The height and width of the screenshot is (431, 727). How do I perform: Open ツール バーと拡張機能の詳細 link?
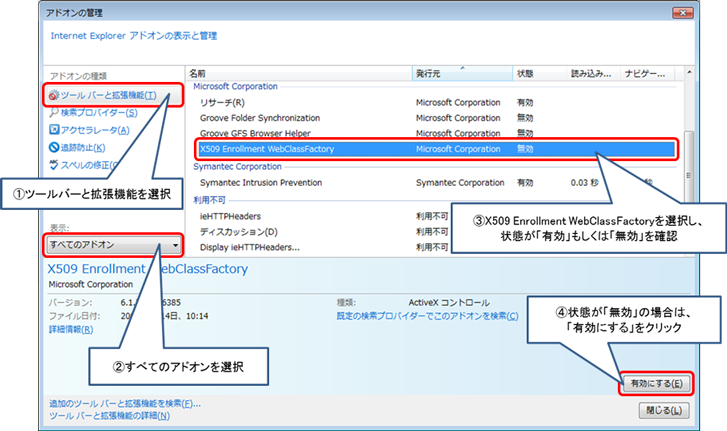(x=109, y=416)
